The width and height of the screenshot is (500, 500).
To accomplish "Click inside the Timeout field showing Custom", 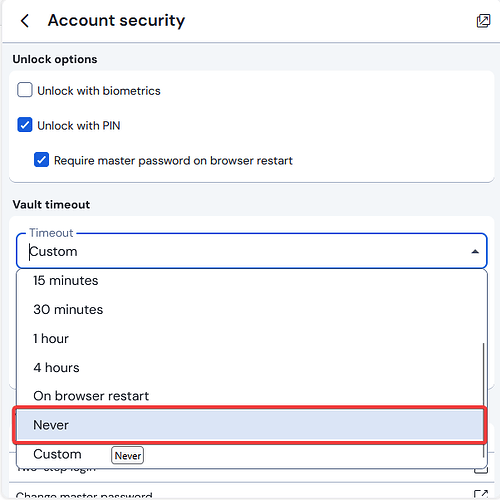I will (x=252, y=251).
